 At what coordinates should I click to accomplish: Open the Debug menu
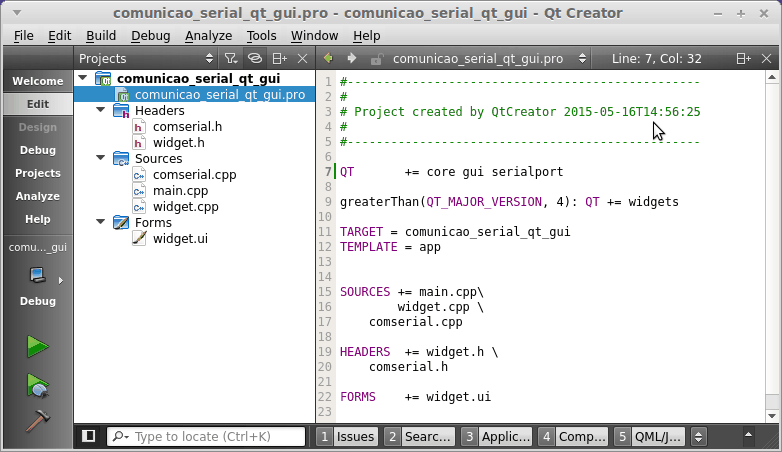point(151,36)
